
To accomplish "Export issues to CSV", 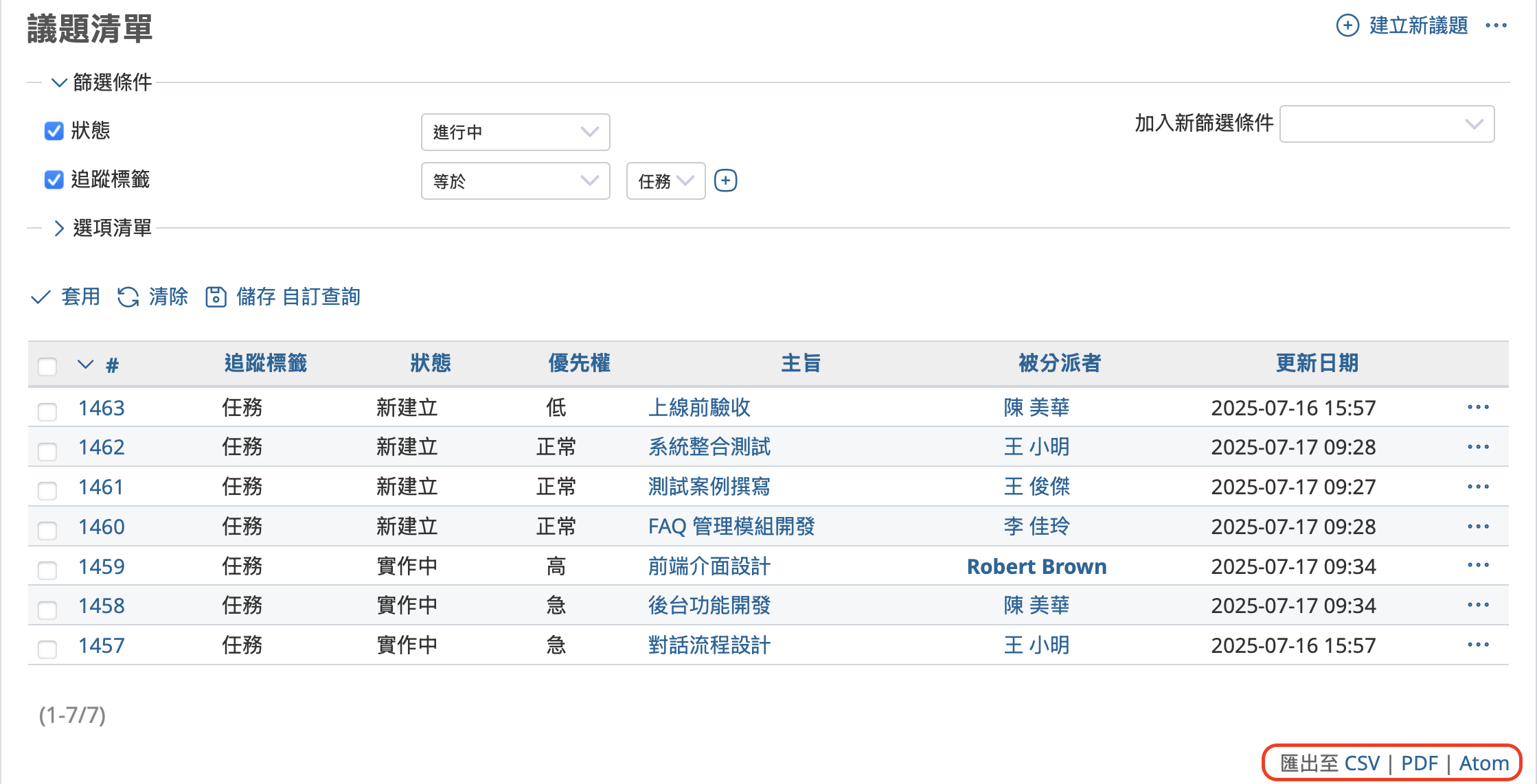I will click(1362, 763).
